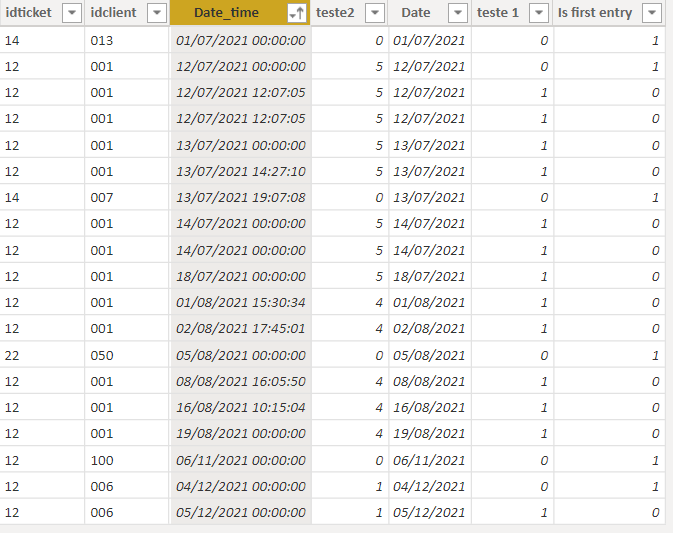Click Date cell 06/11/2021

429,460
